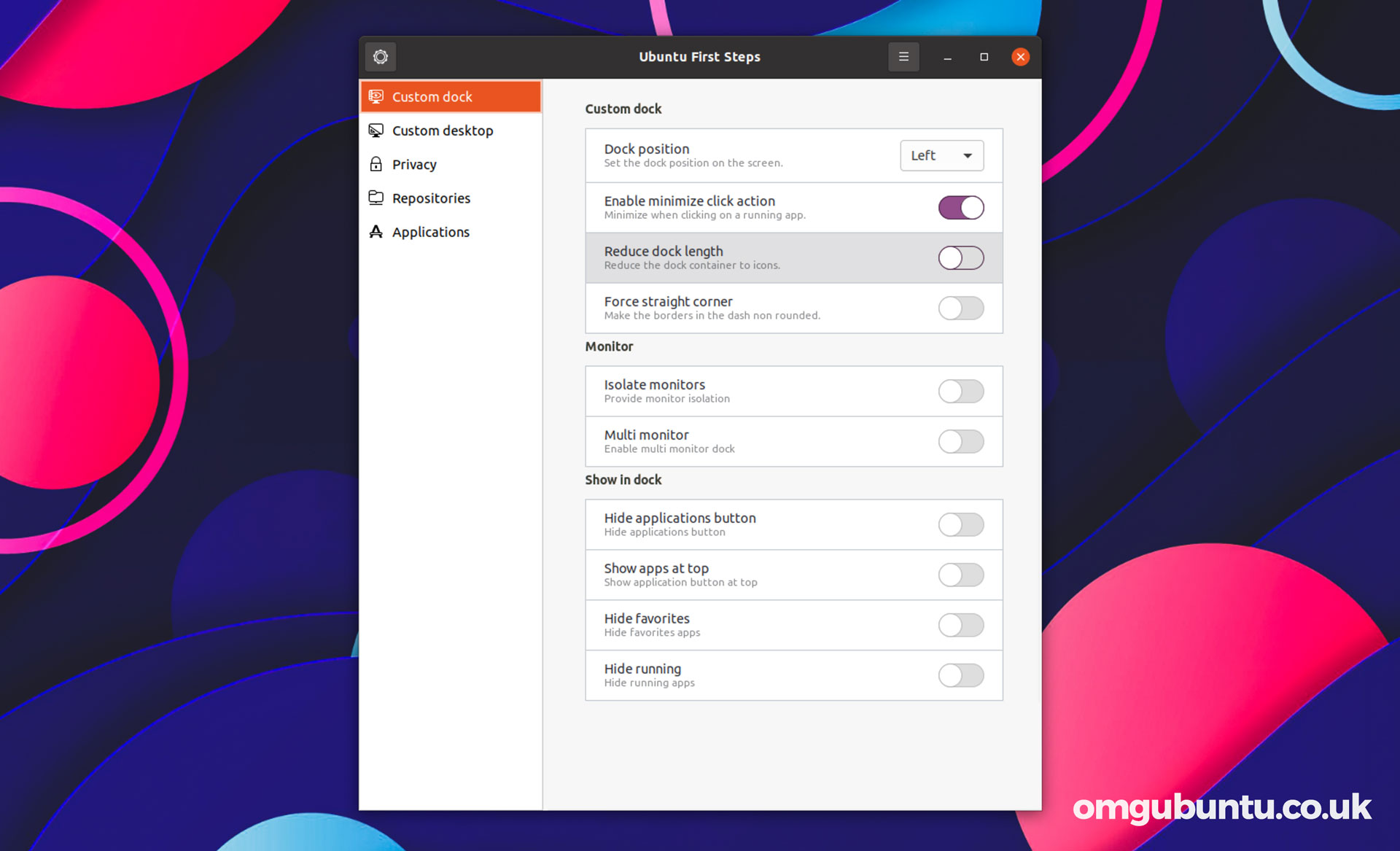The height and width of the screenshot is (851, 1400).
Task: Click 'Show application button at top' description
Action: point(680,583)
